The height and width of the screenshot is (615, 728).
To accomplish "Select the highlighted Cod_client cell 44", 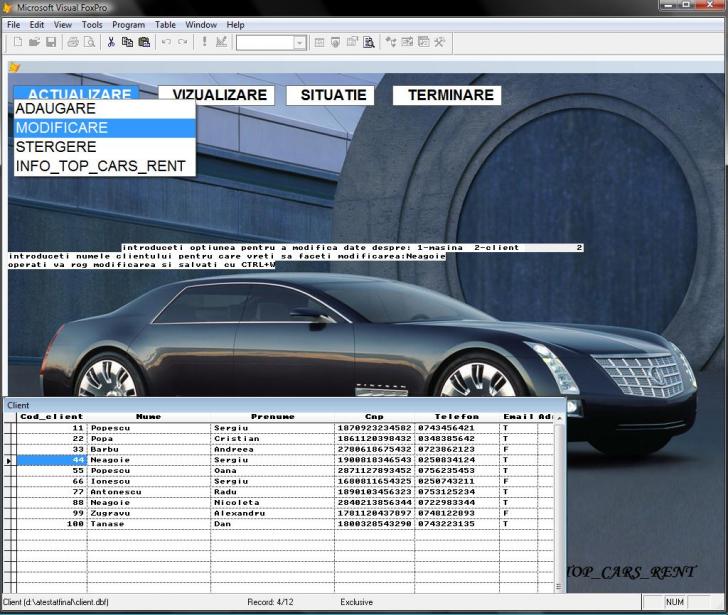I will click(x=52, y=460).
